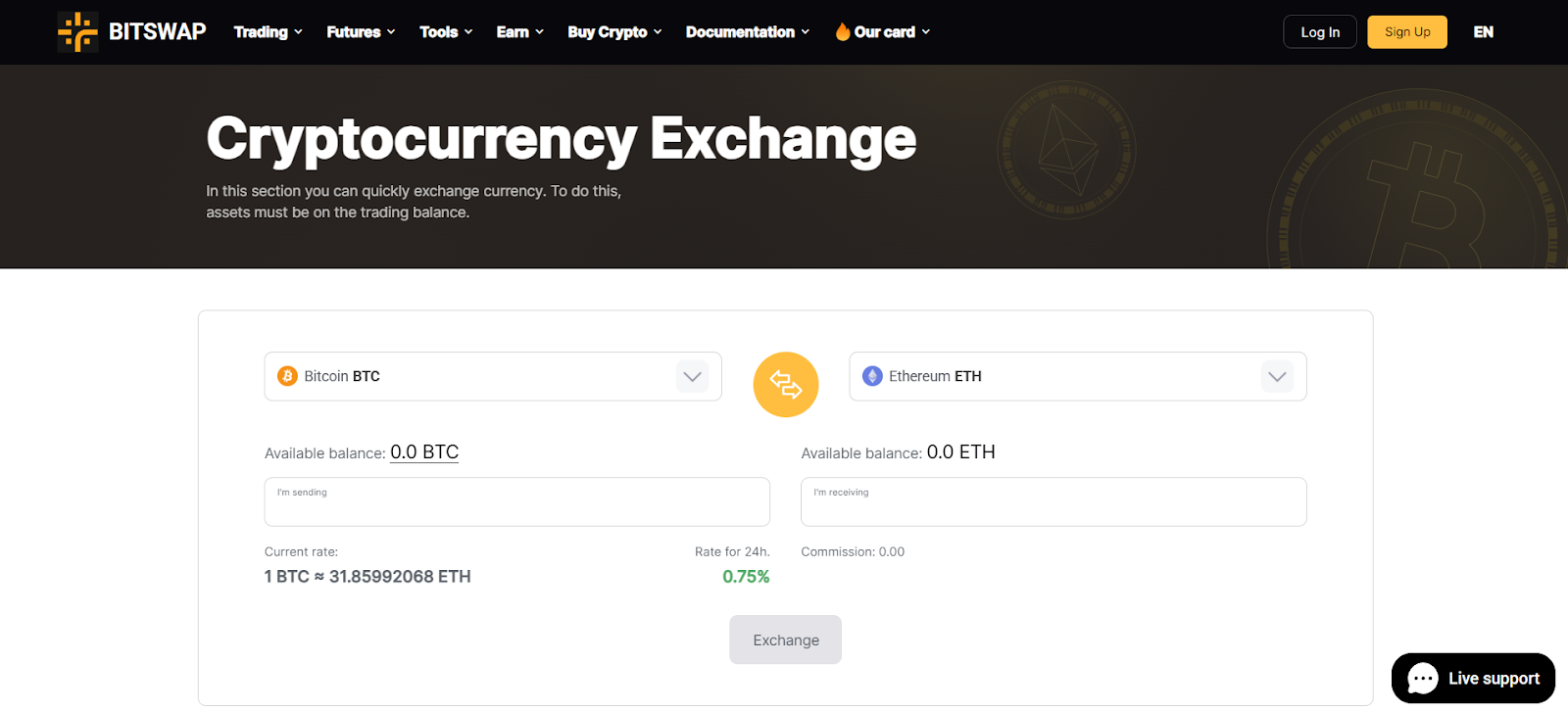
Task: Click the 0.0 BTC available balance link
Action: pos(424,452)
